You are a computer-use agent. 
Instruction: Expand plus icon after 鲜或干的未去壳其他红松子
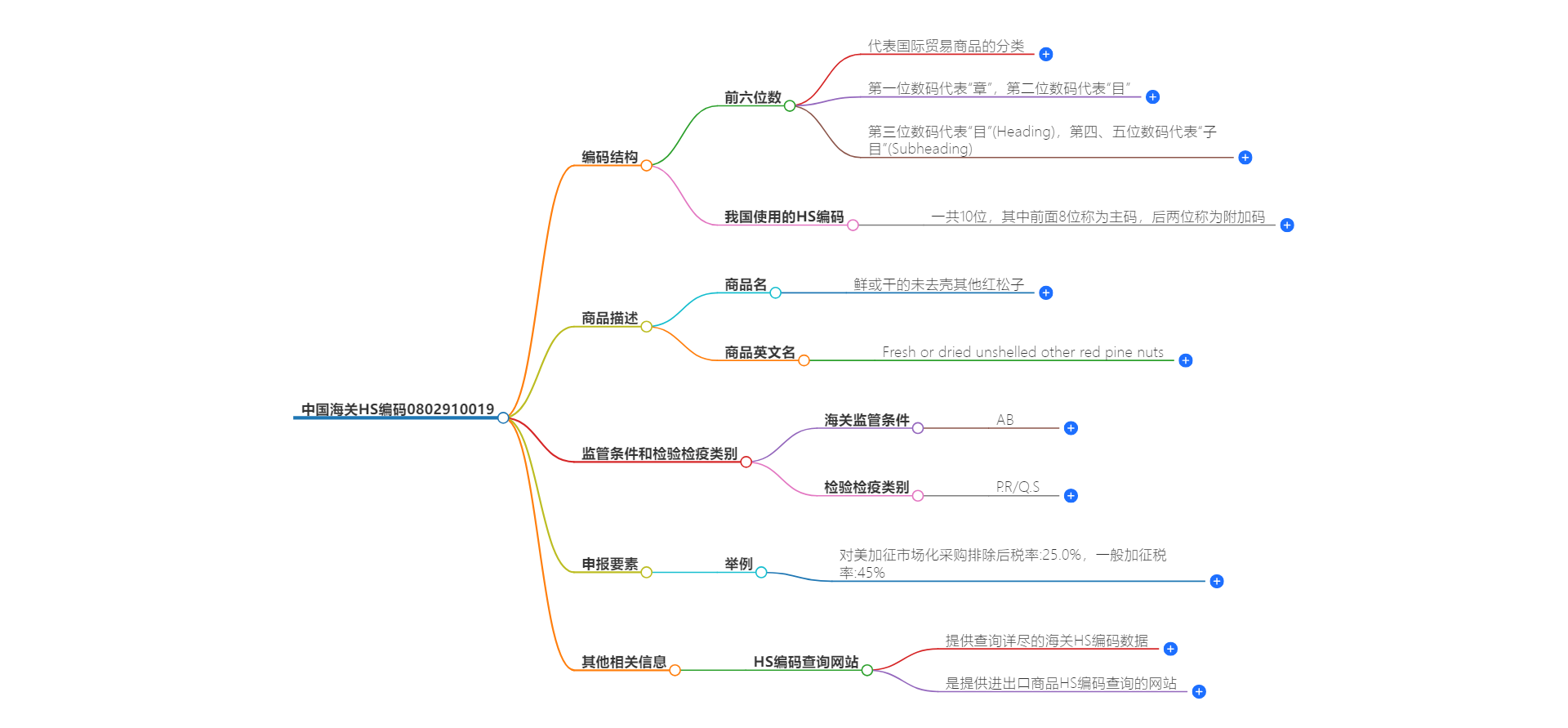pyautogui.click(x=1045, y=293)
